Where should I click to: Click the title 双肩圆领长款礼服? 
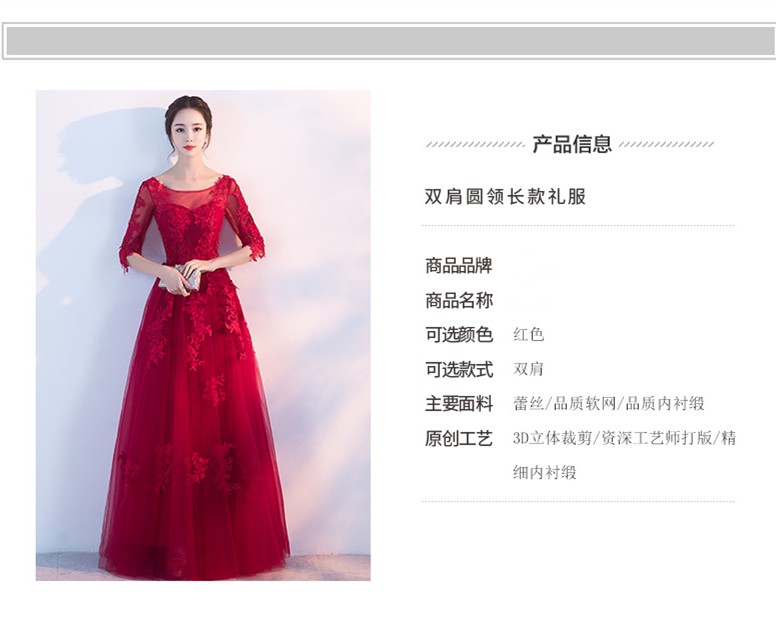[x=505, y=196]
